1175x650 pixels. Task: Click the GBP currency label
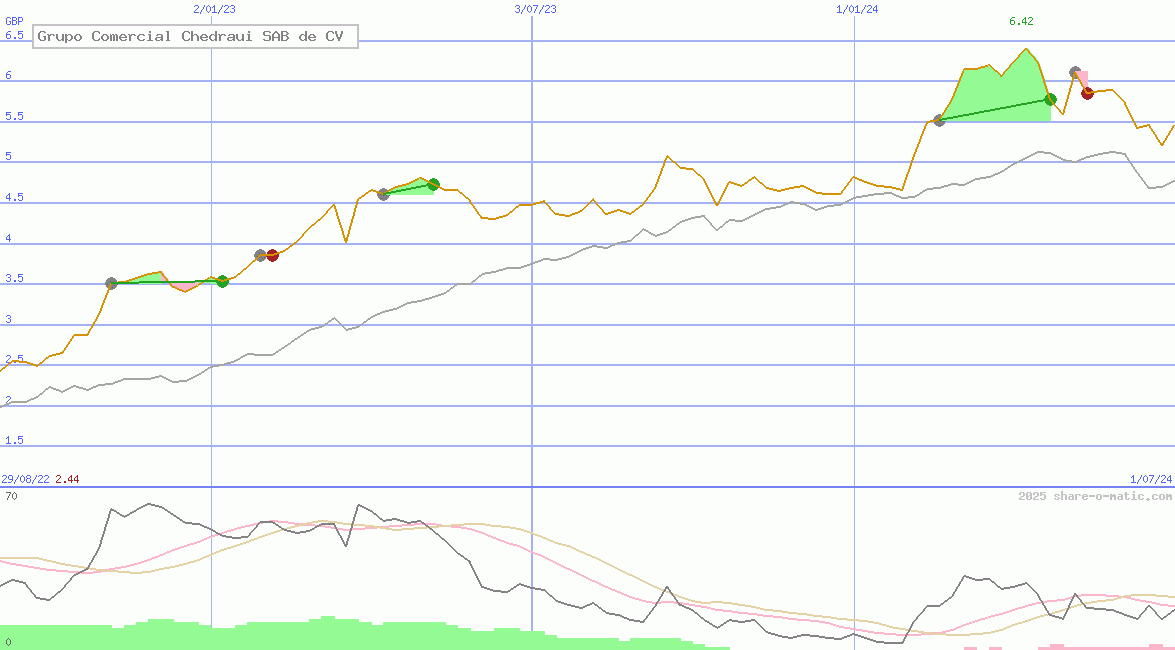tap(14, 21)
